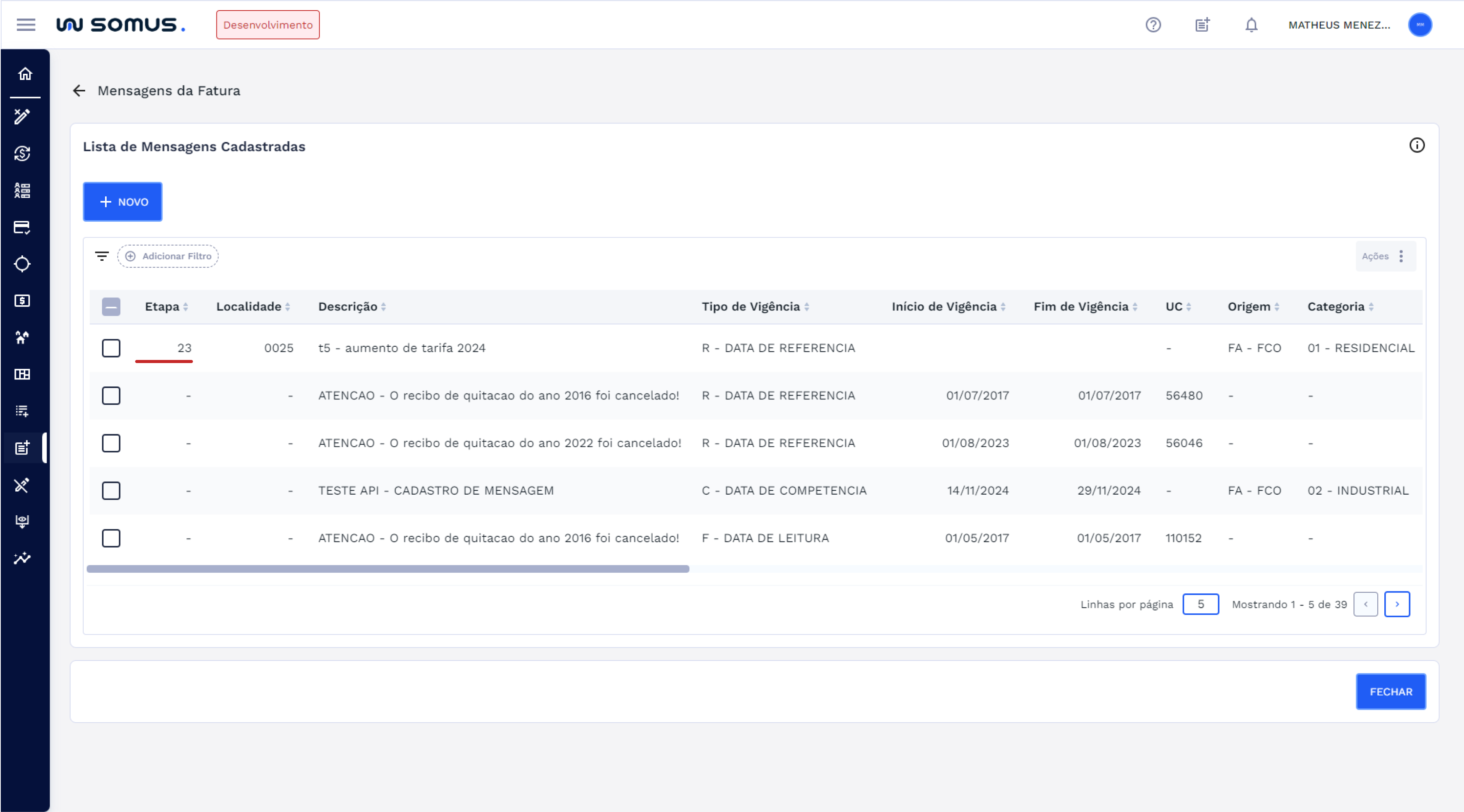1464x812 pixels.
Task: Select the target/locate icon in sidebar
Action: [x=23, y=264]
